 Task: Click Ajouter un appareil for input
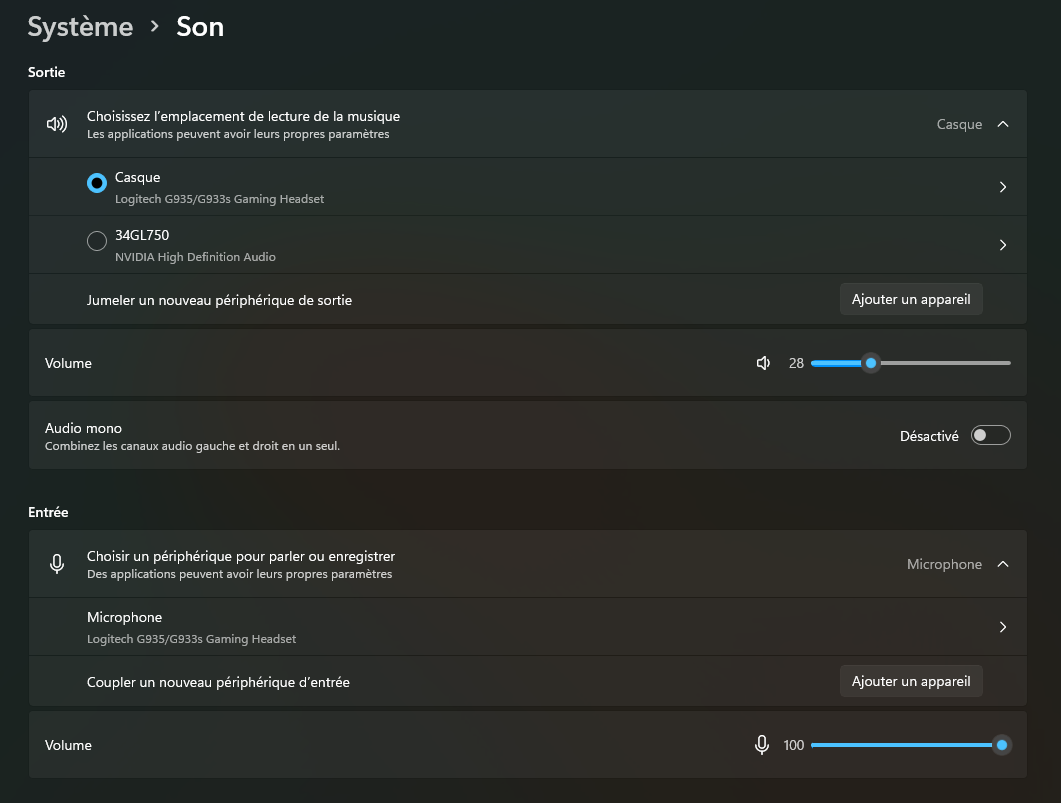910,681
